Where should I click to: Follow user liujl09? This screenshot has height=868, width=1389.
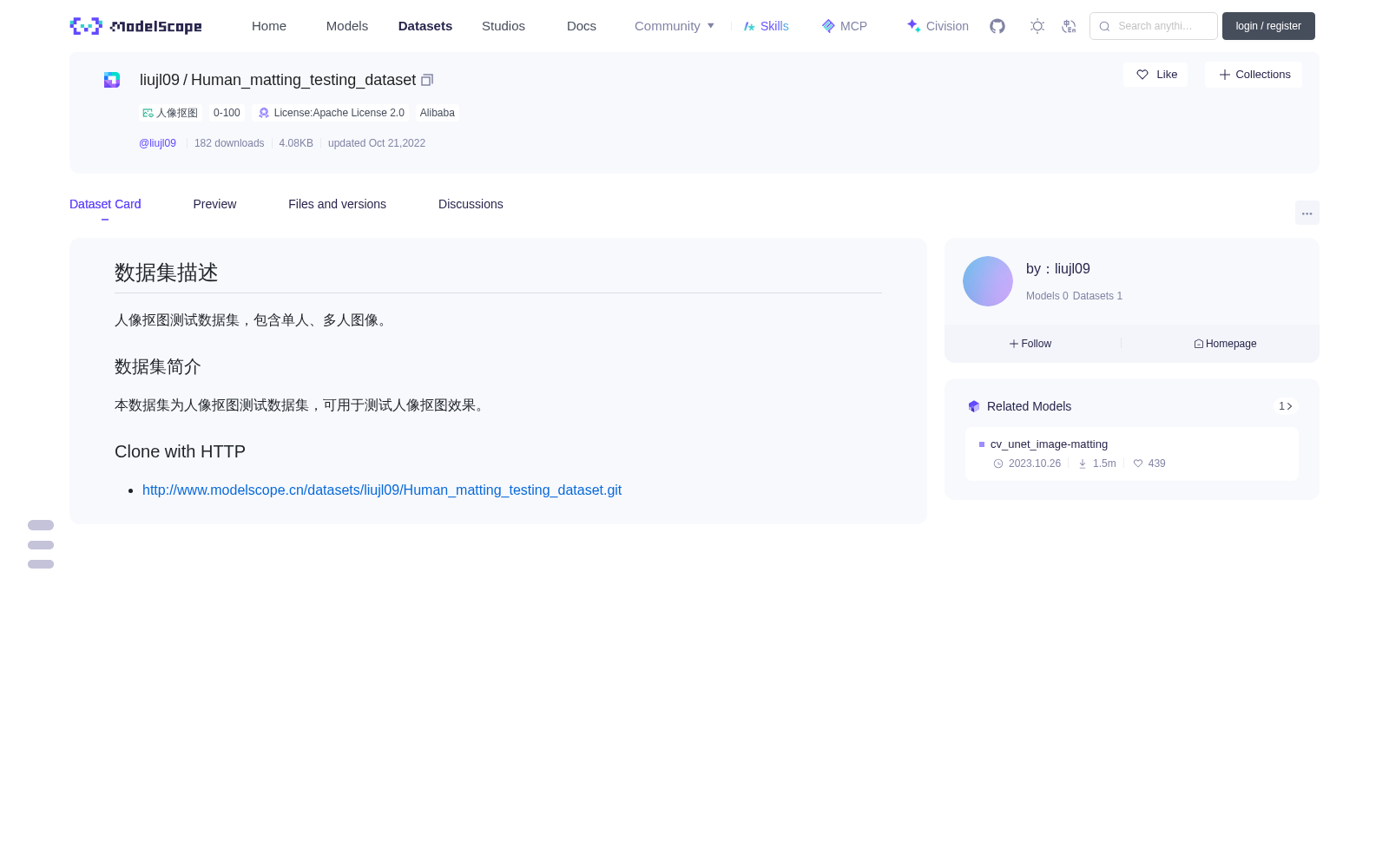point(1030,344)
